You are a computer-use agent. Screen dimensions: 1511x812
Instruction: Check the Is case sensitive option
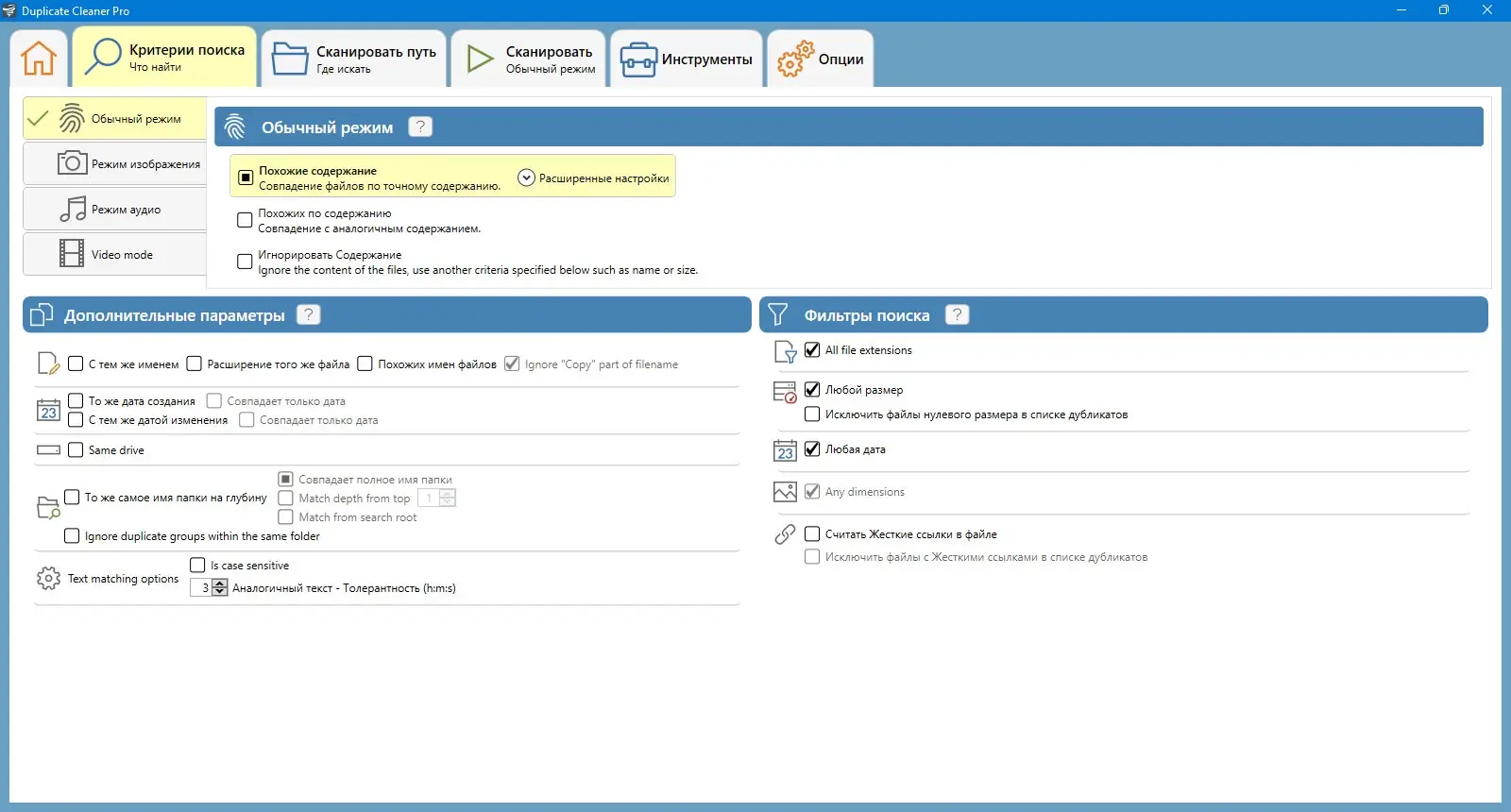197,565
